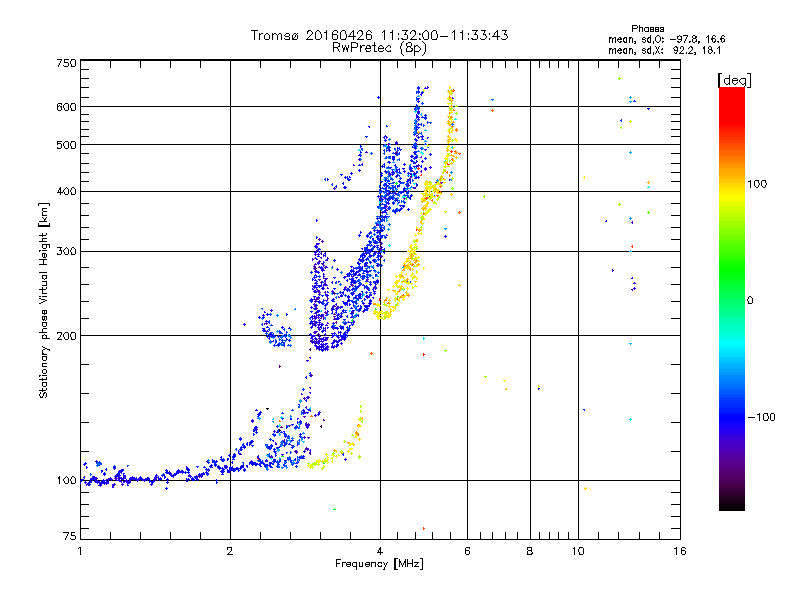Click the y-axis tick label '600'
This screenshot has height=600, width=800.
(x=67, y=107)
